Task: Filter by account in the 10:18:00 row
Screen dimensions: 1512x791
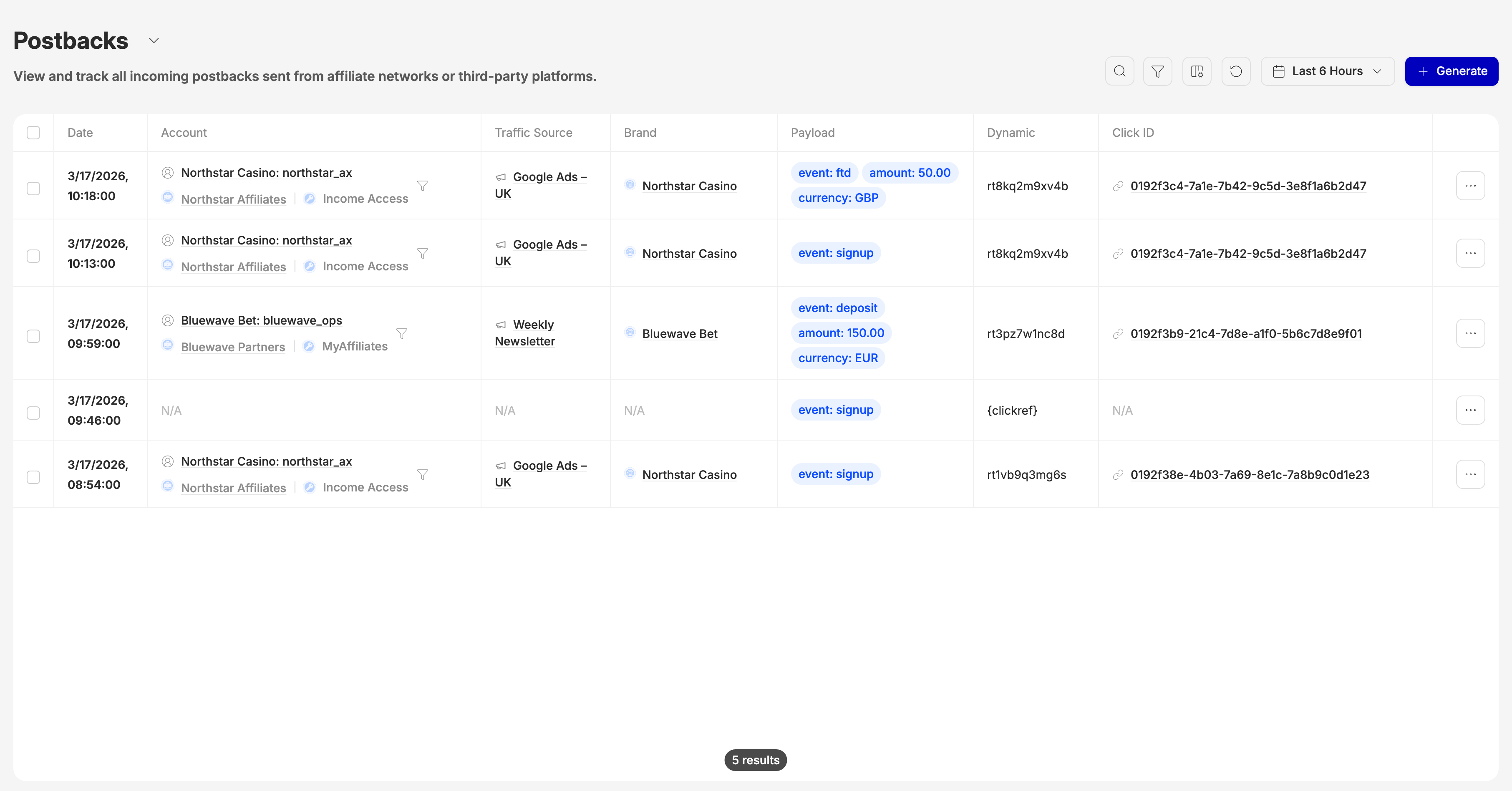Action: [x=423, y=185]
